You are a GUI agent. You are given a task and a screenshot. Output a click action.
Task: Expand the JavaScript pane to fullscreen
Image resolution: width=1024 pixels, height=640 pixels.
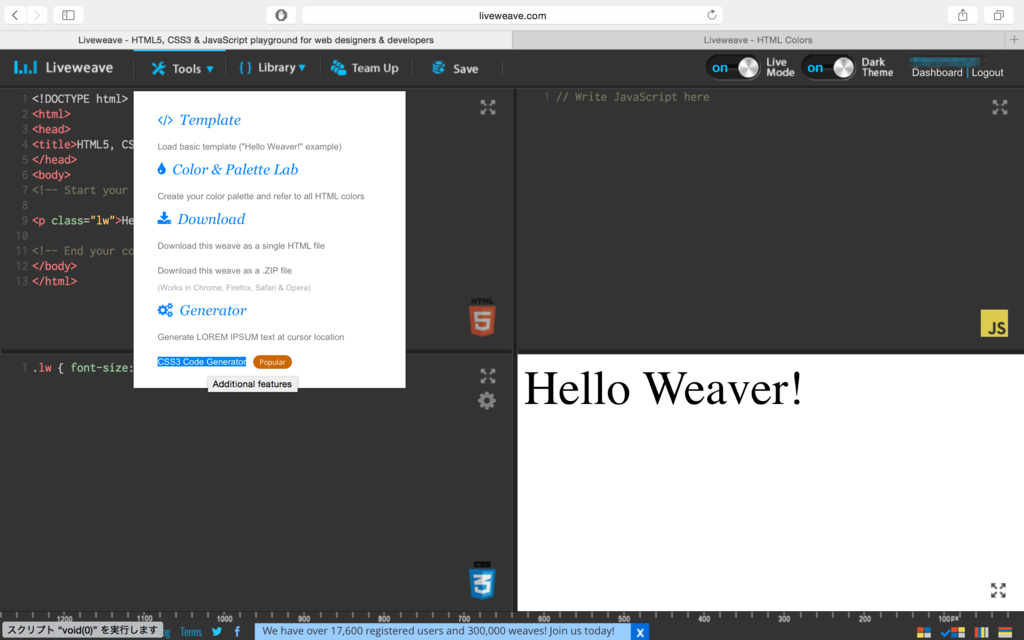(x=999, y=107)
